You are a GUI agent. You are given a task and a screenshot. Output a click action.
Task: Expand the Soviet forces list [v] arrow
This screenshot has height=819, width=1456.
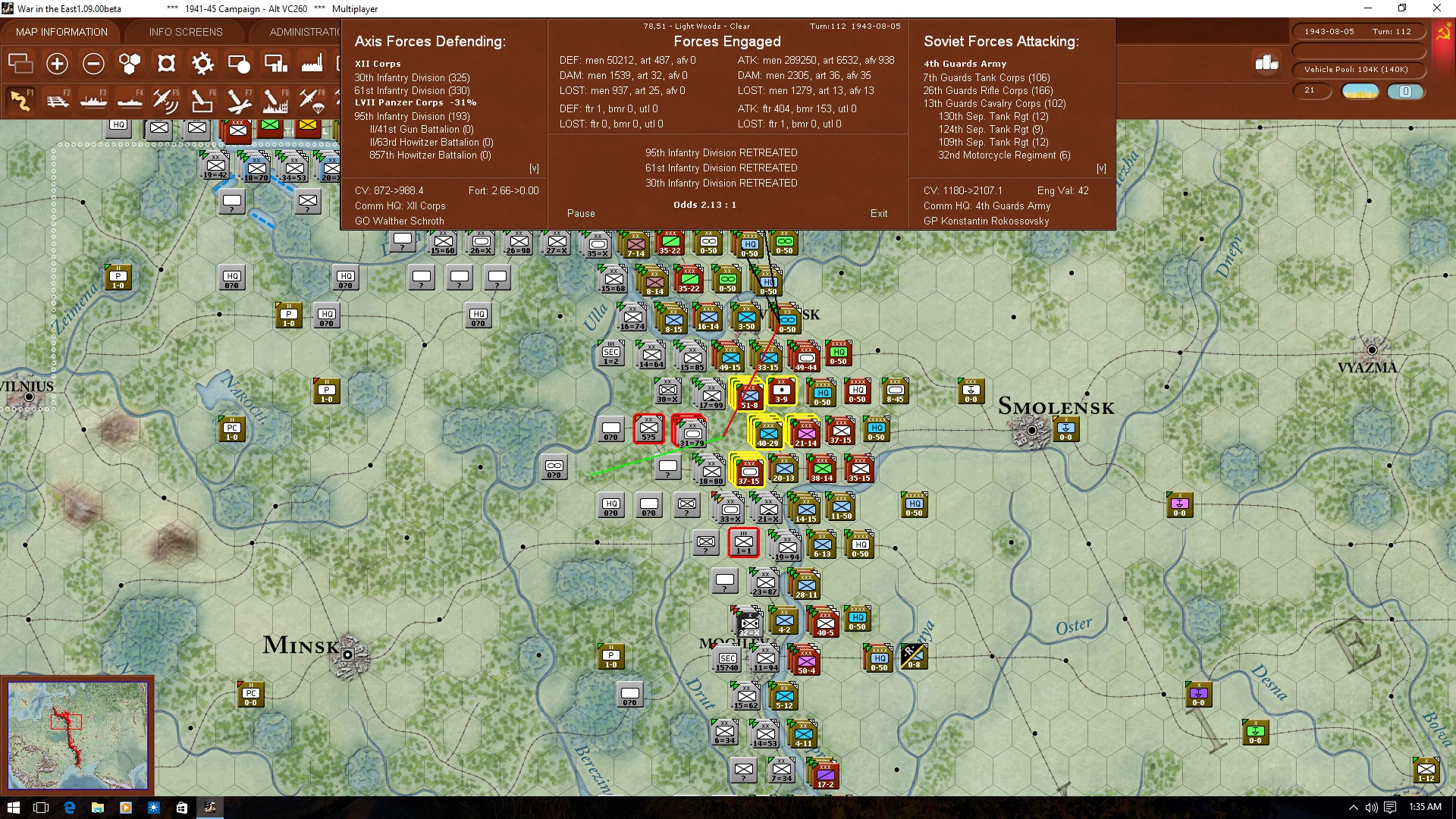1101,168
